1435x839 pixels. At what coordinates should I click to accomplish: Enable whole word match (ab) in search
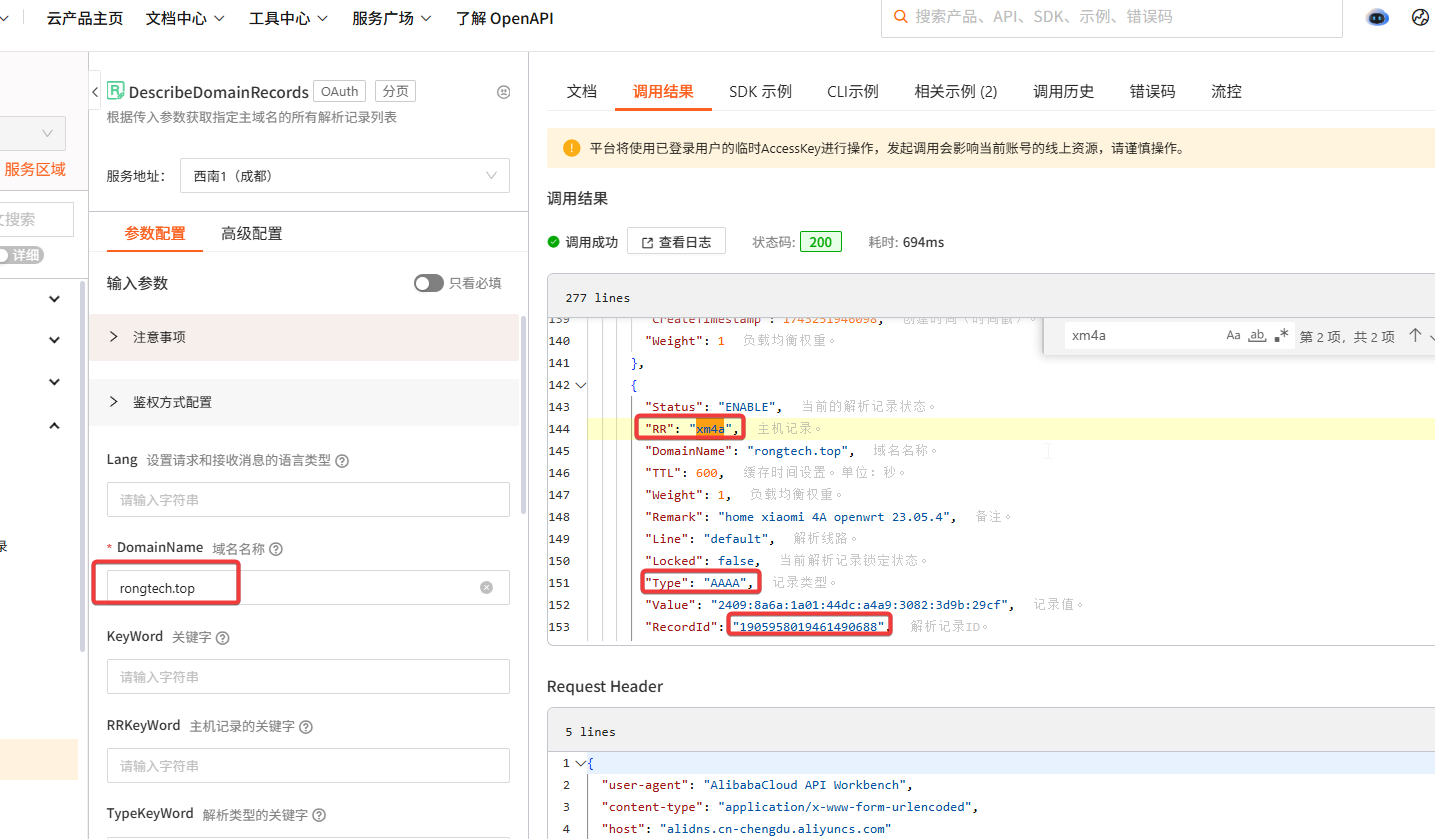[x=1259, y=336]
